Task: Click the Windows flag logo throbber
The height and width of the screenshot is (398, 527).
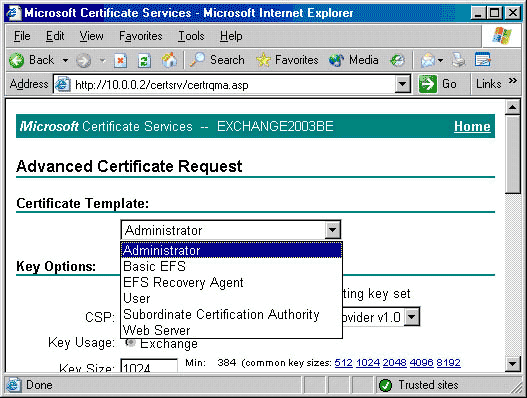Action: 502,36
